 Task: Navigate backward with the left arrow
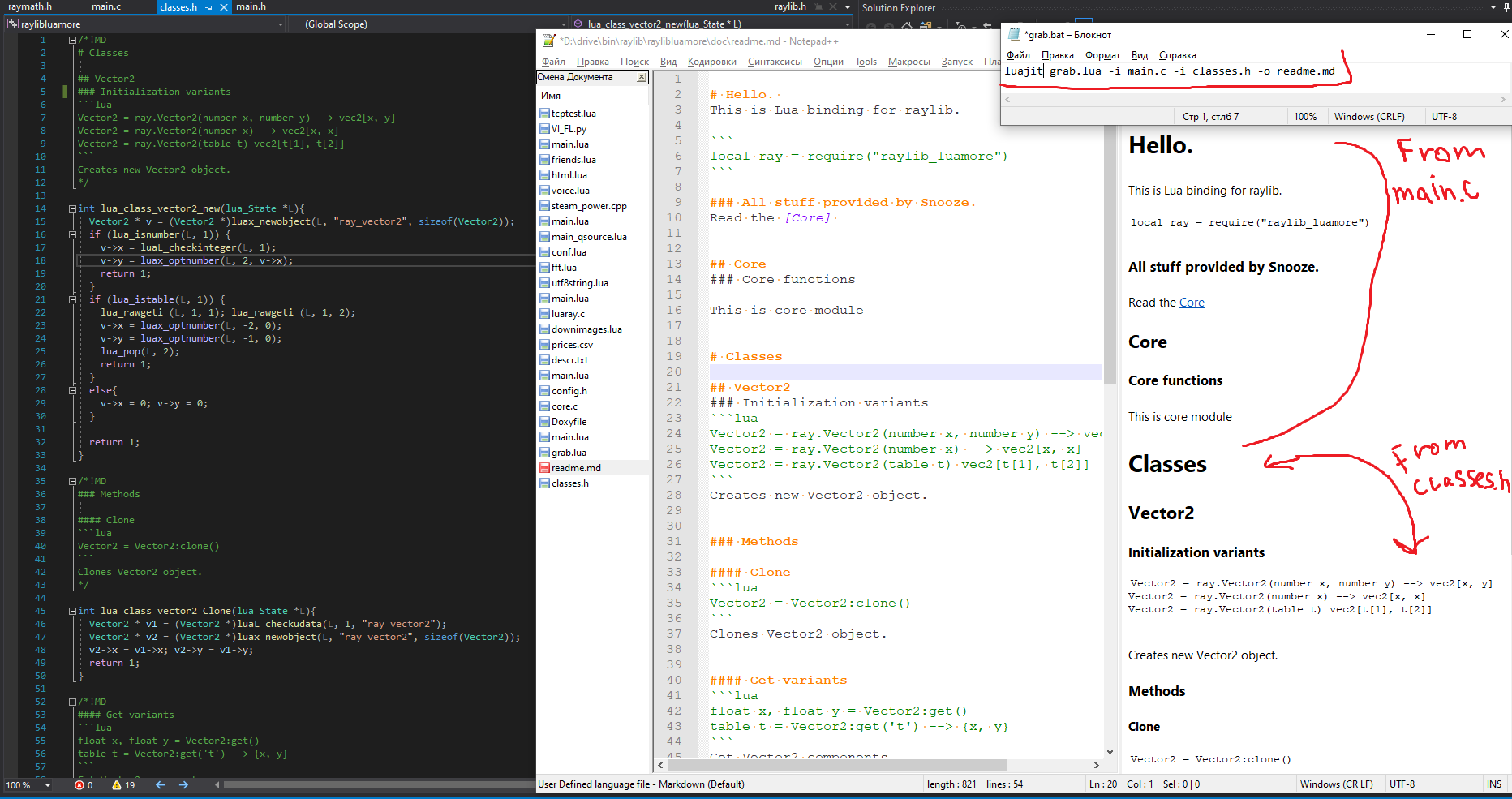[160, 785]
